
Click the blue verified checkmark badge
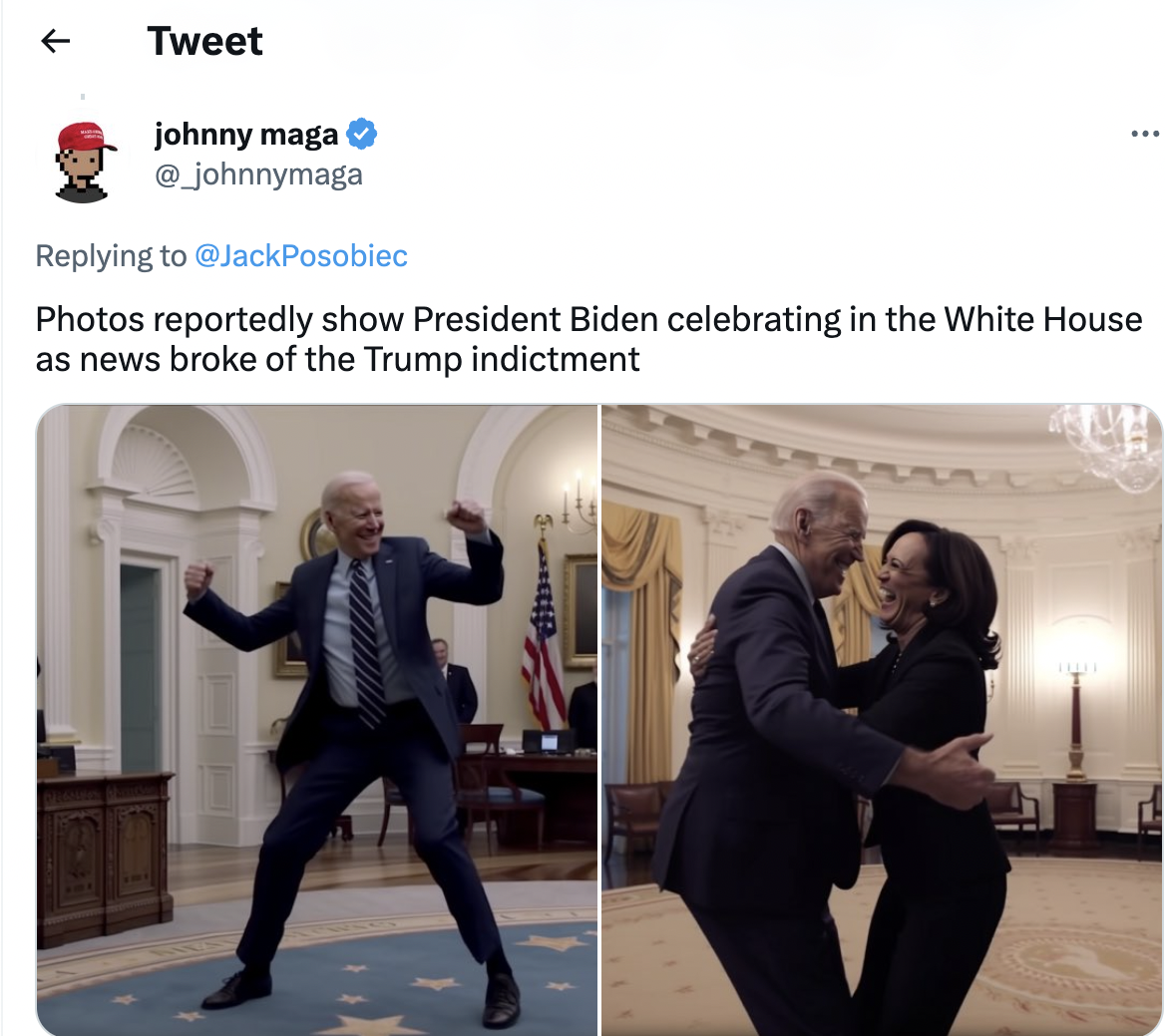click(x=362, y=134)
